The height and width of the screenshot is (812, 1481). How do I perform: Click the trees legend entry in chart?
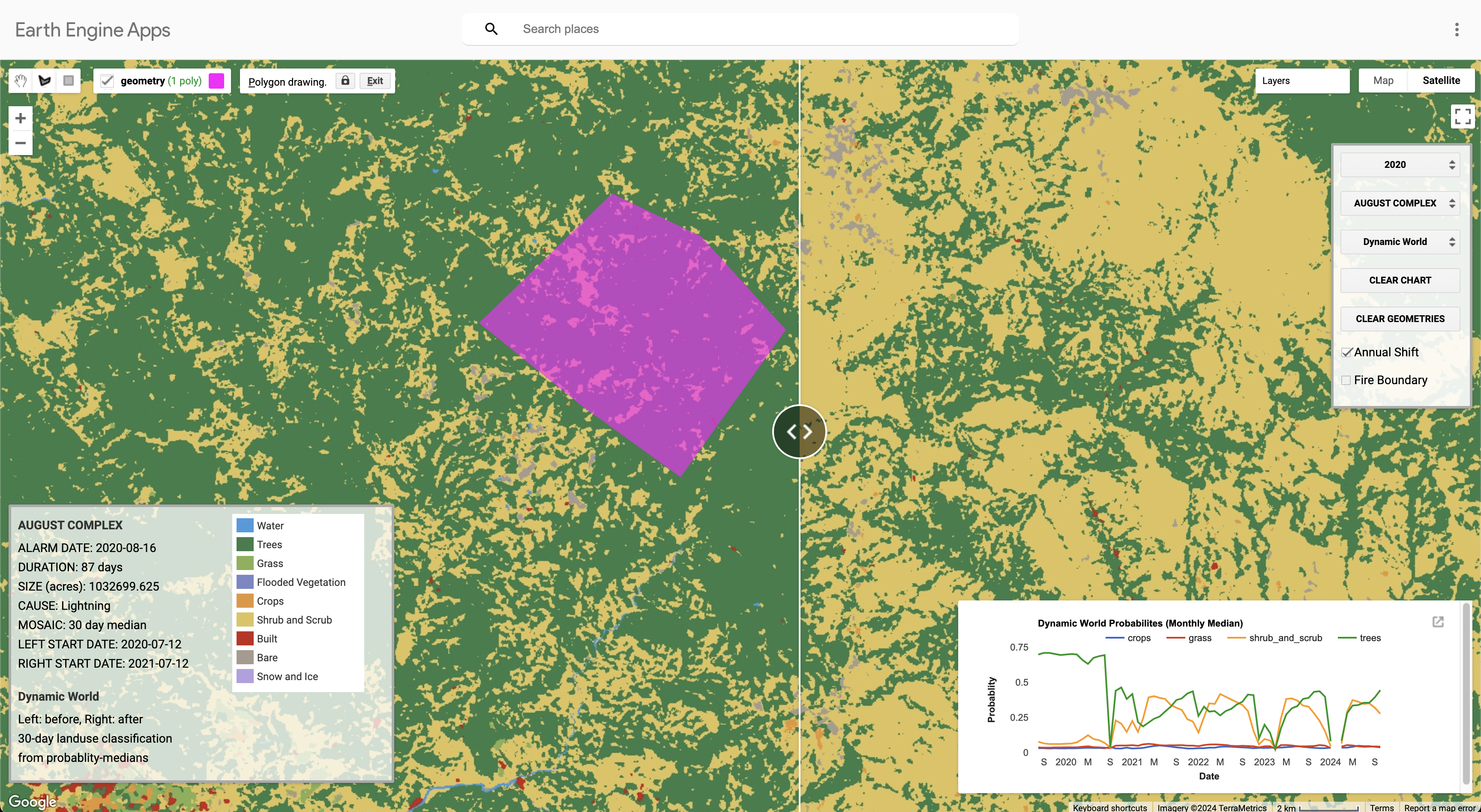pos(1359,638)
